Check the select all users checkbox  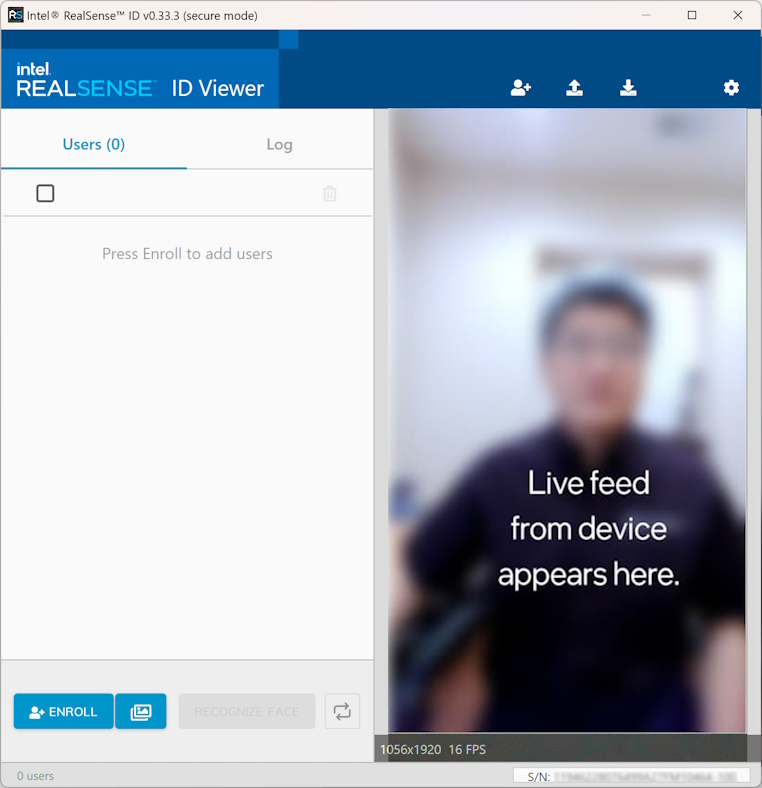45,194
